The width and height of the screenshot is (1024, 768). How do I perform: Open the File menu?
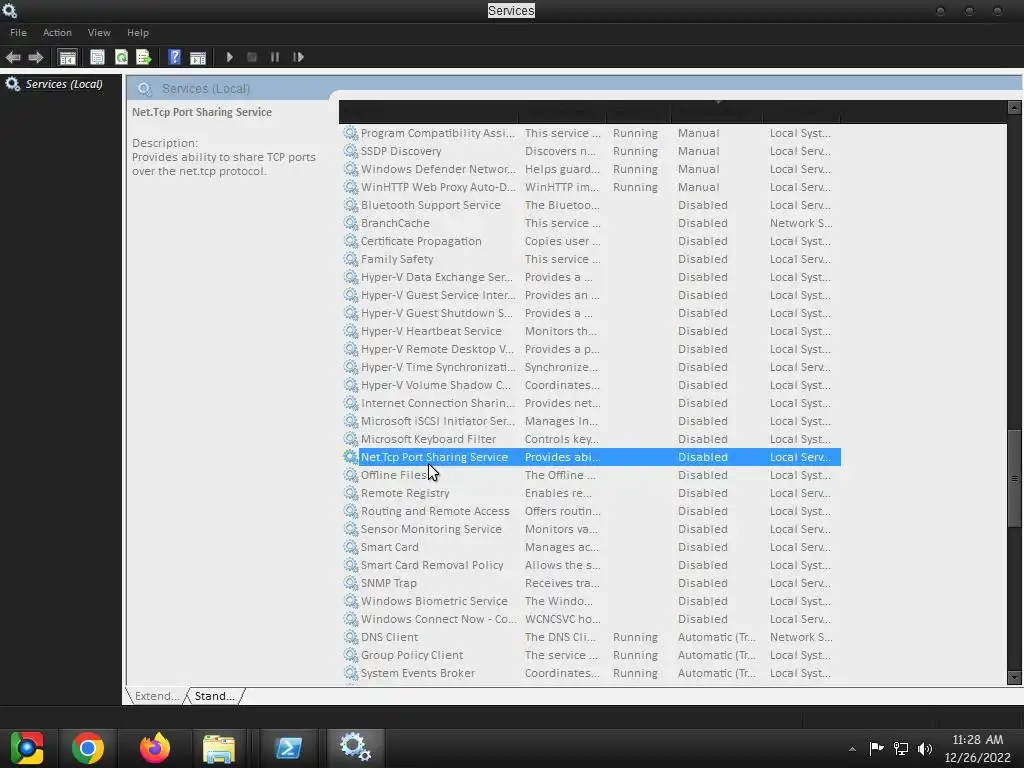(18, 33)
